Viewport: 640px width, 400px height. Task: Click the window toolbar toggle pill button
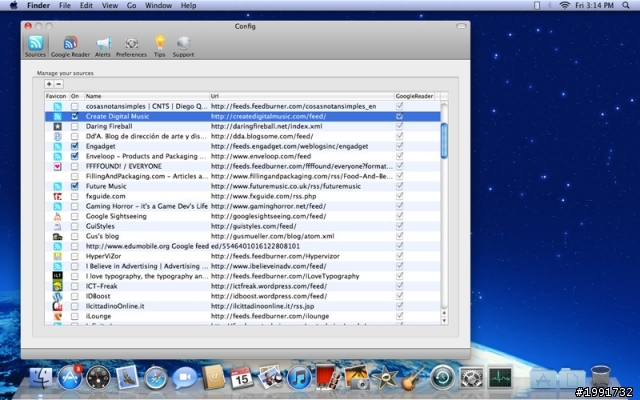tap(461, 26)
